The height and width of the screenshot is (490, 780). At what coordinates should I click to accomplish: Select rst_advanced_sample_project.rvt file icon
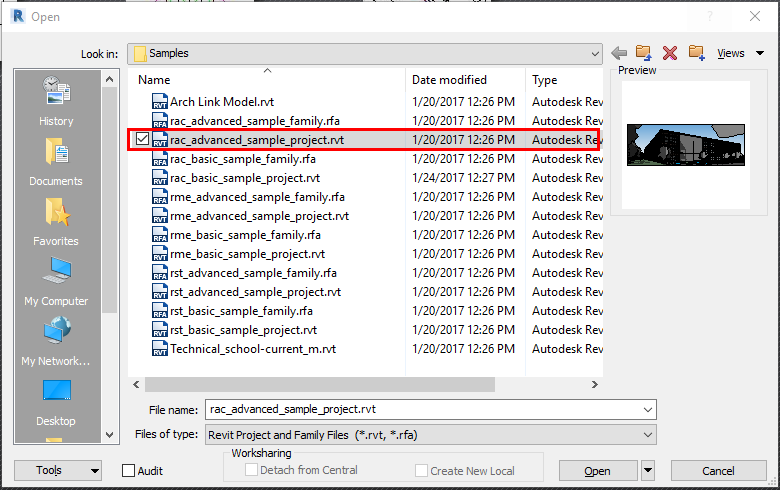160,292
